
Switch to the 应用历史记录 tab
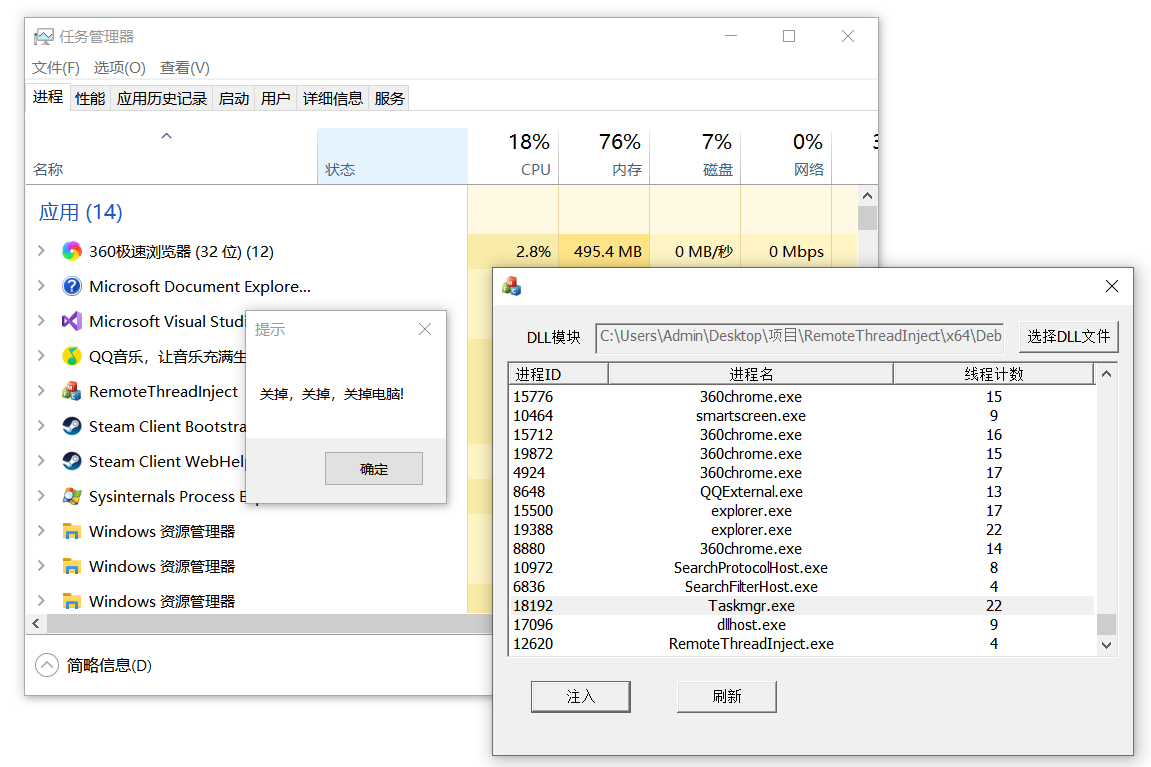click(x=161, y=98)
